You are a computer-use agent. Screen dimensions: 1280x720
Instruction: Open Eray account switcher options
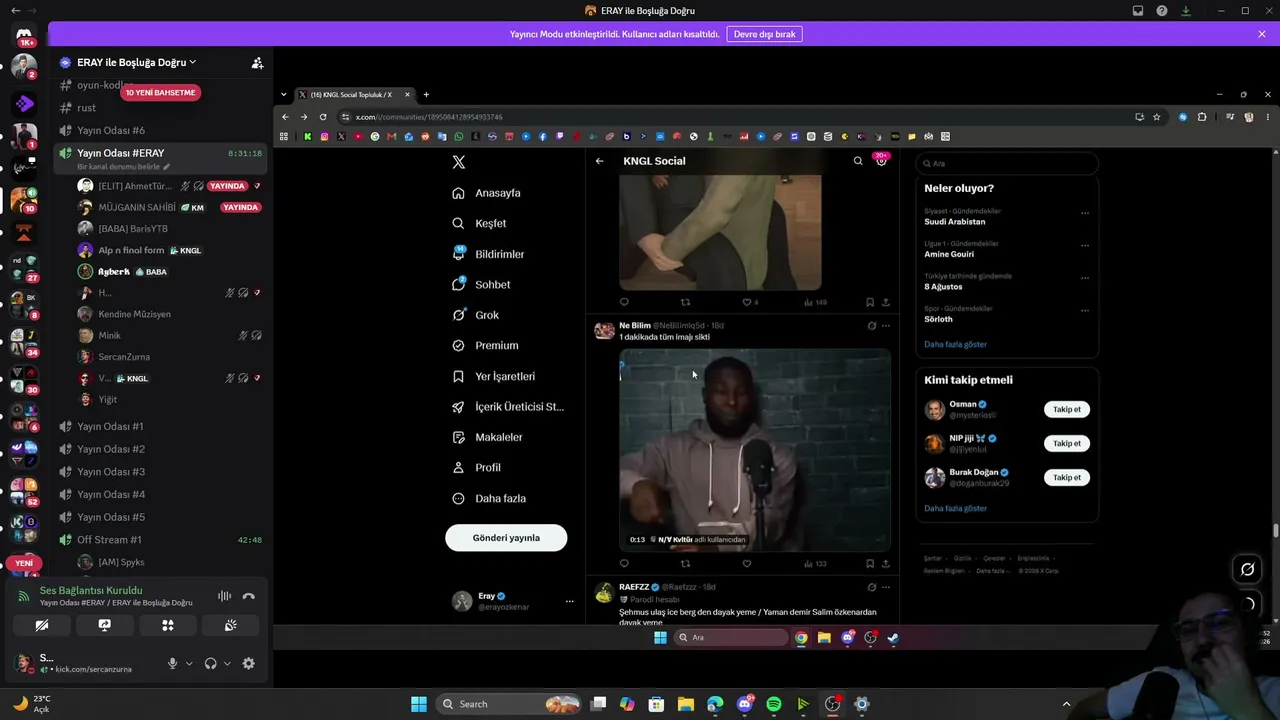570,601
